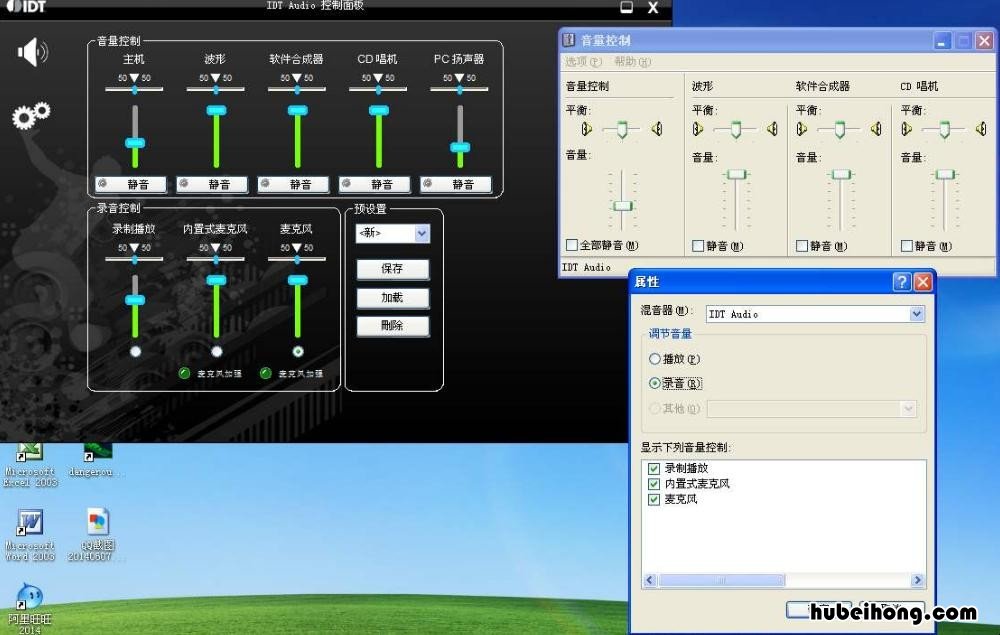Mute the 波形 channel in IDT panel
This screenshot has height=635, width=1000.
click(212, 184)
